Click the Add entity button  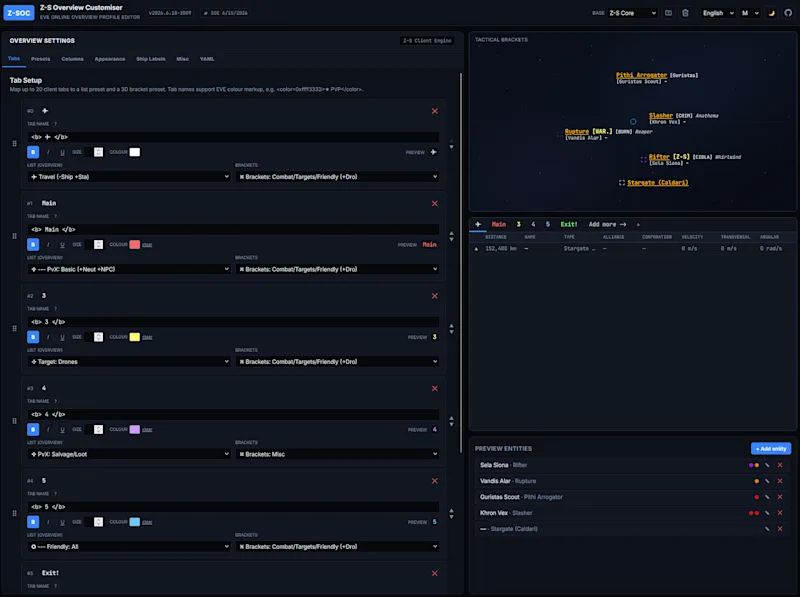pos(771,449)
